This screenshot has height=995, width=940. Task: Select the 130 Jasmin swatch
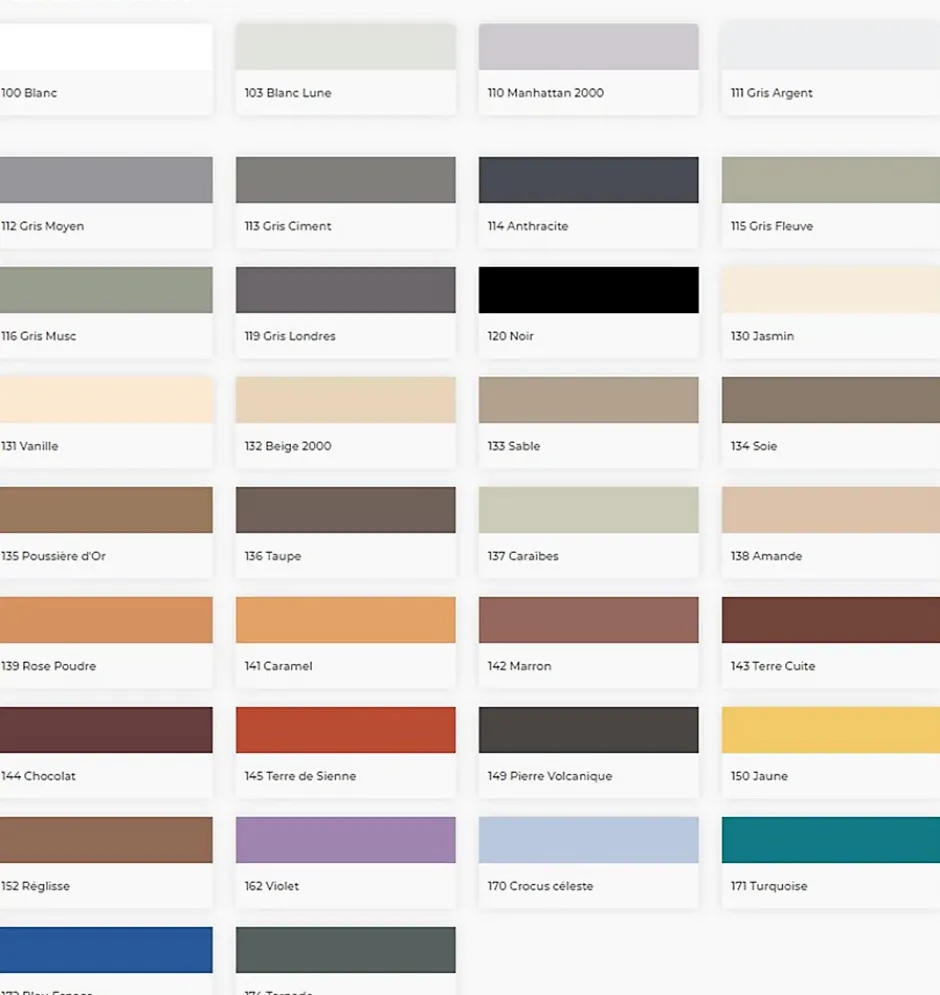point(830,290)
